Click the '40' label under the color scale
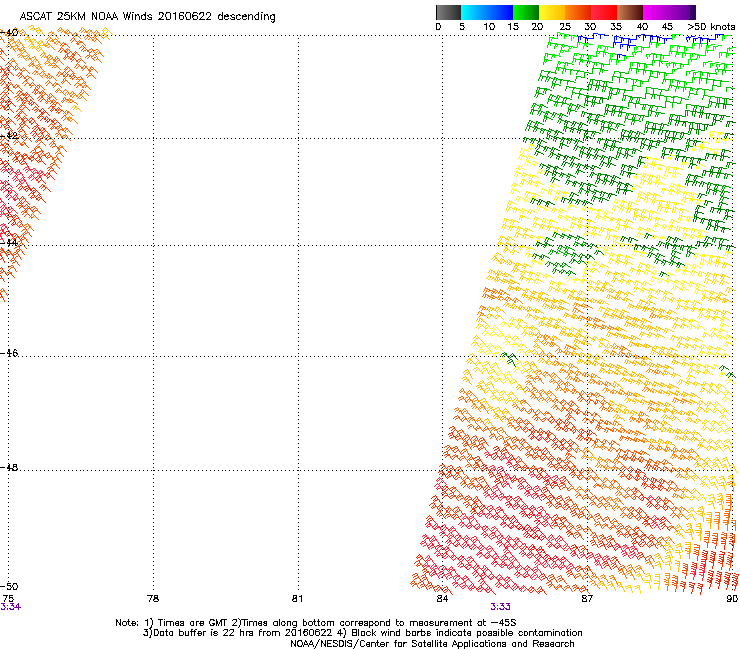Viewport: 740px width, 650px height. coord(642,27)
